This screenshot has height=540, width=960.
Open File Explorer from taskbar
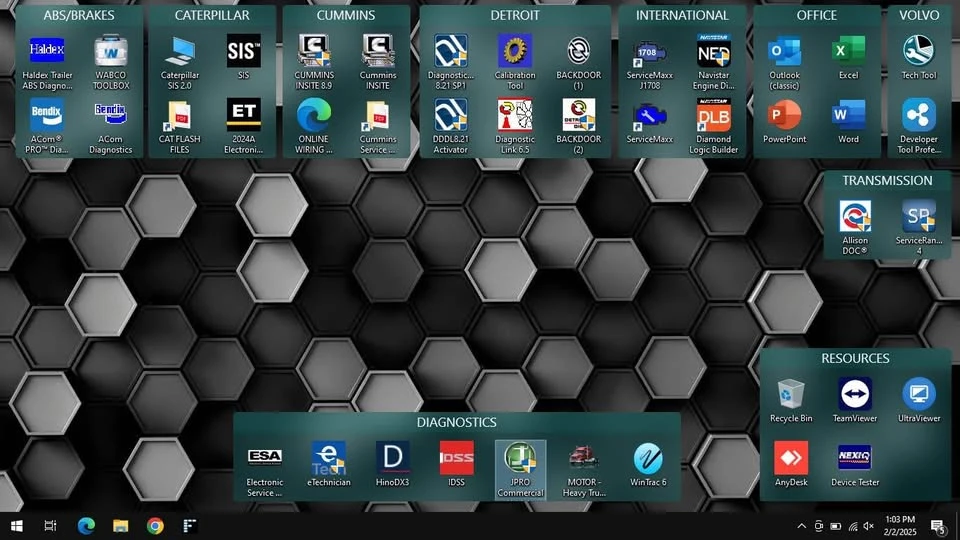point(121,525)
